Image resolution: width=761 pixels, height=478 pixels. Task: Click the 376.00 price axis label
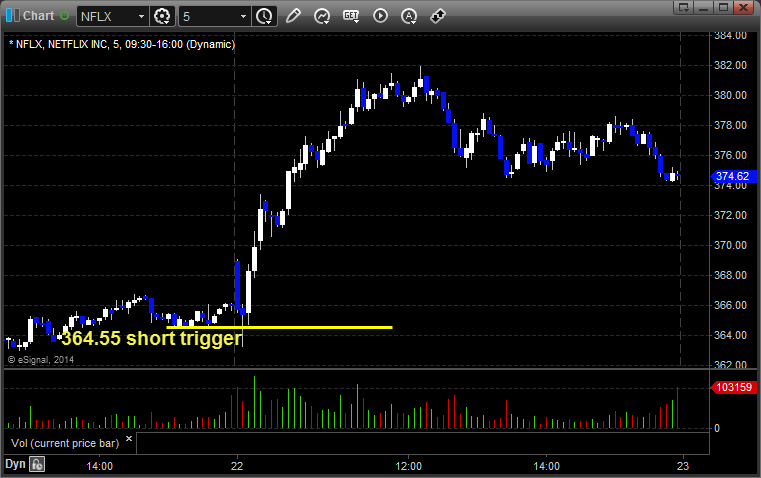point(730,155)
